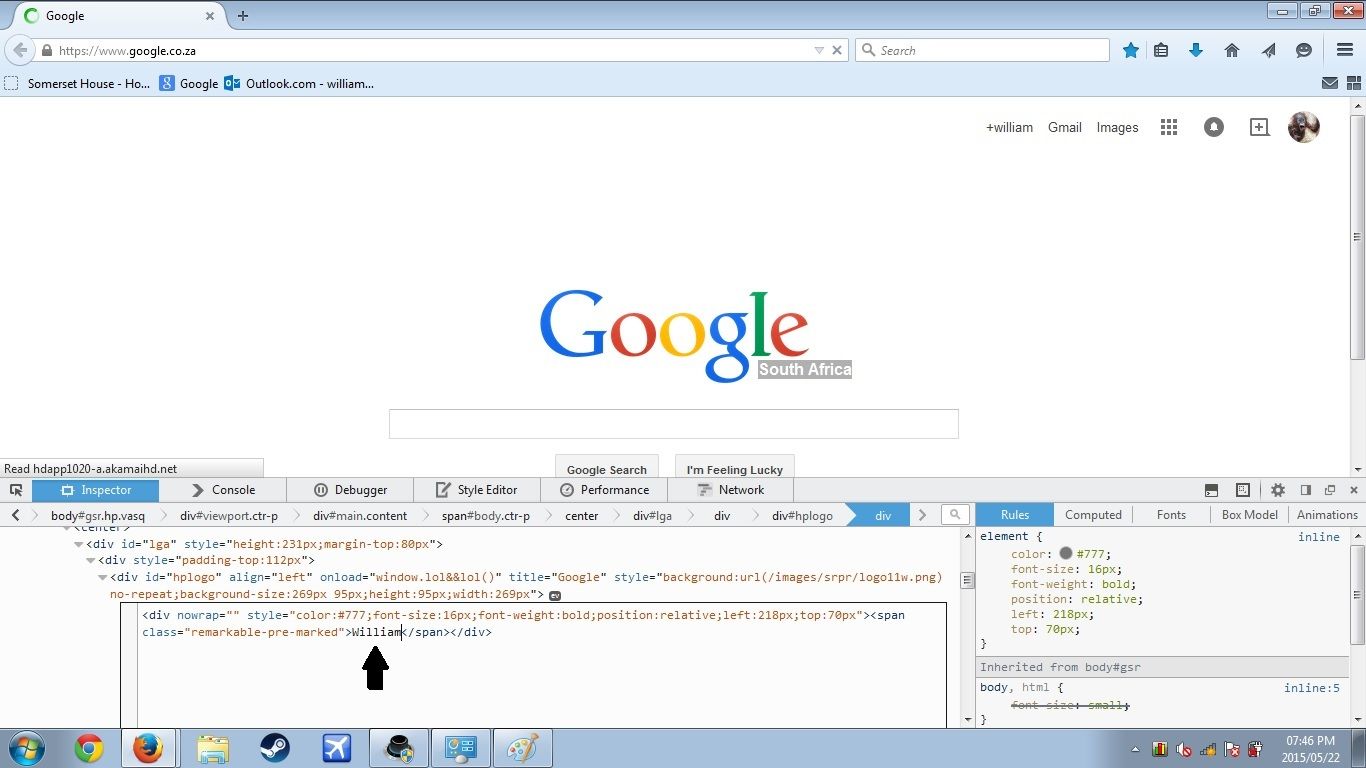Open the Box Model tab

tap(1249, 515)
